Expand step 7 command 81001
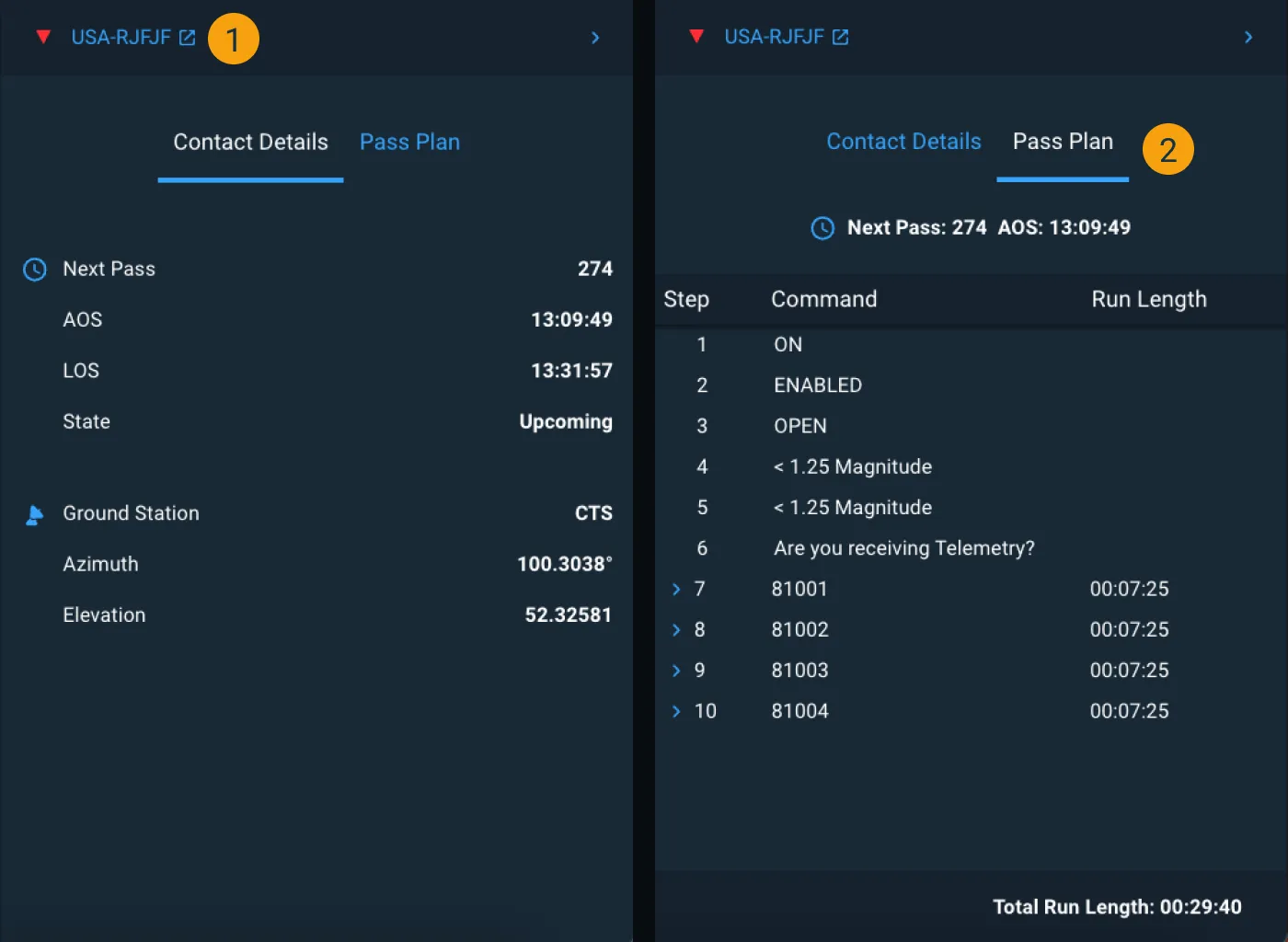1288x942 pixels. click(x=676, y=590)
